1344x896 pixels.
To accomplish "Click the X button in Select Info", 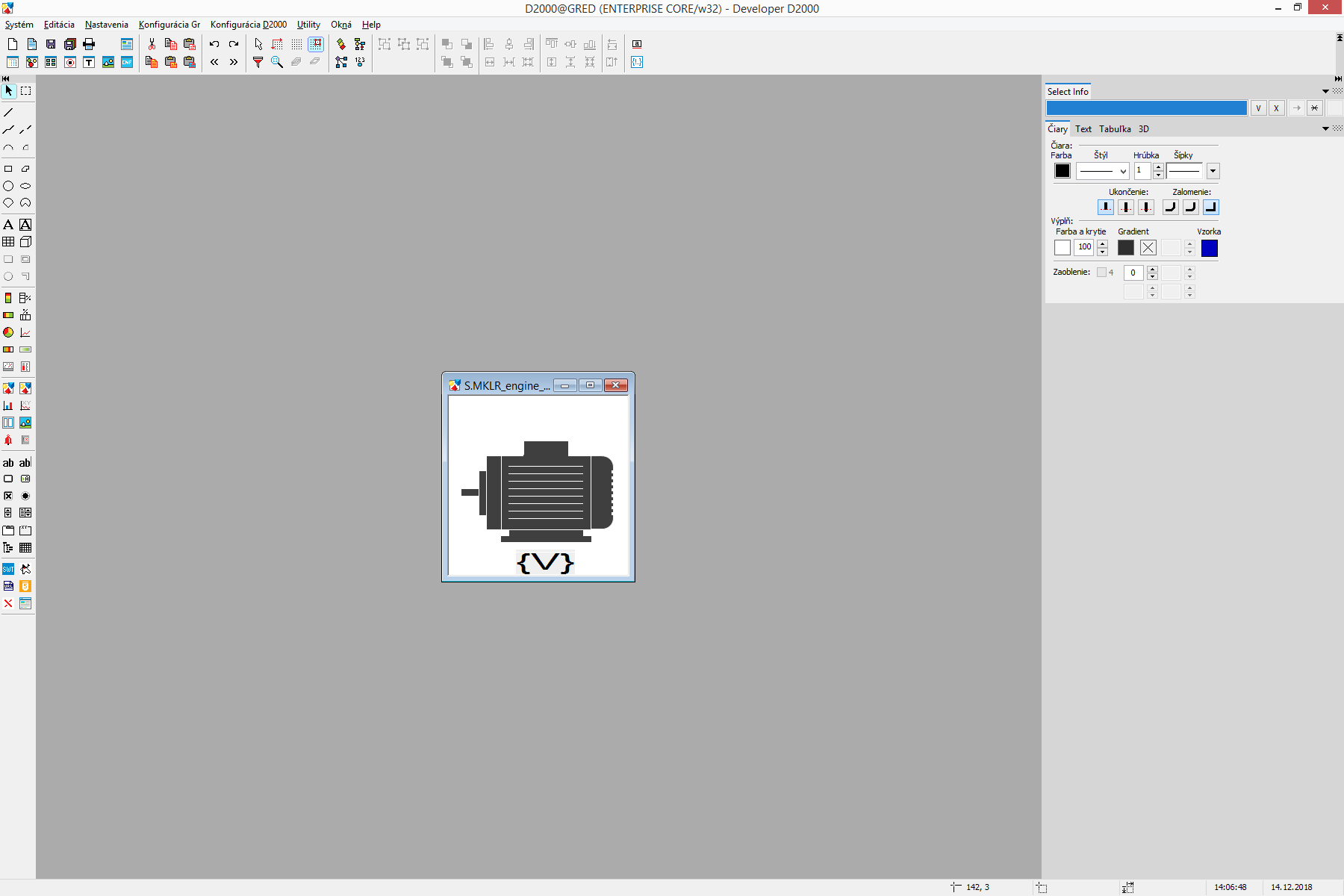I will click(x=1277, y=108).
